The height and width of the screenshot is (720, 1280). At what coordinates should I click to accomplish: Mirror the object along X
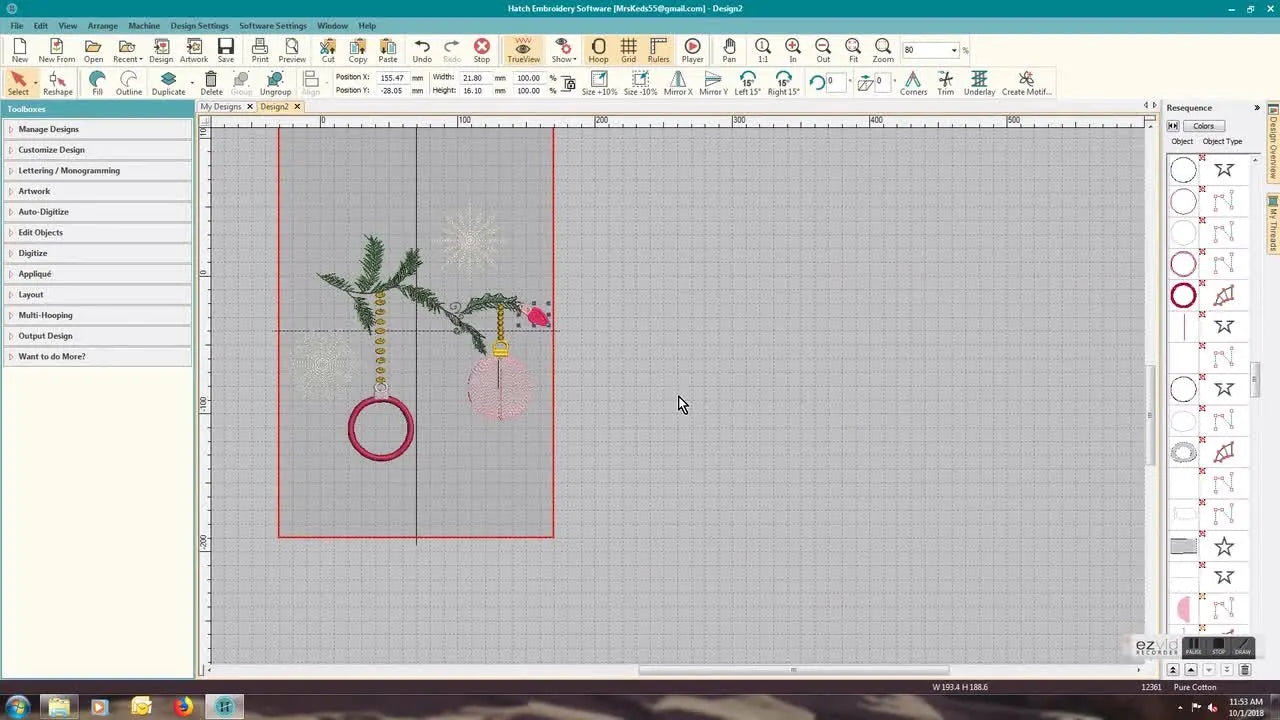point(678,84)
